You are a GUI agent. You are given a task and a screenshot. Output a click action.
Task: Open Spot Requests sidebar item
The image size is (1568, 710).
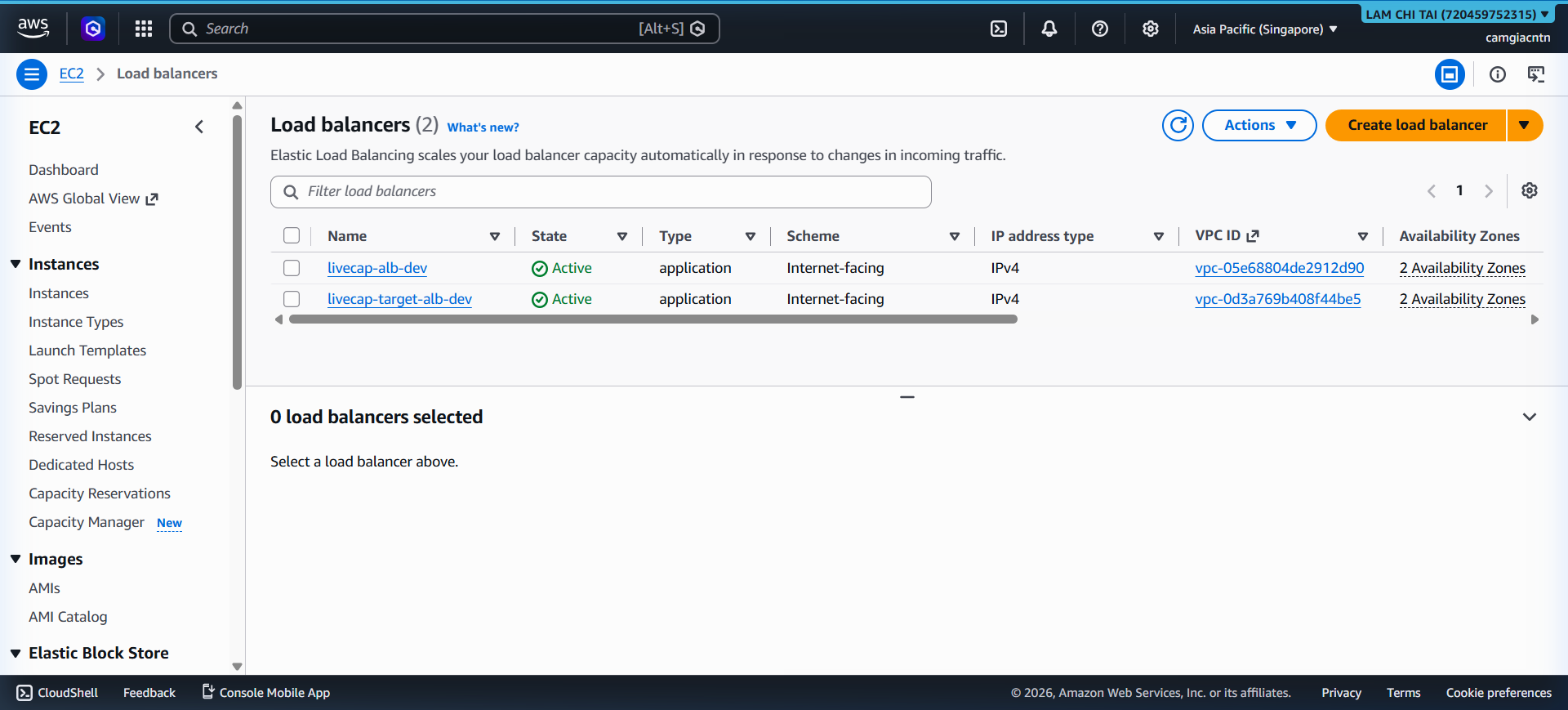tap(74, 379)
